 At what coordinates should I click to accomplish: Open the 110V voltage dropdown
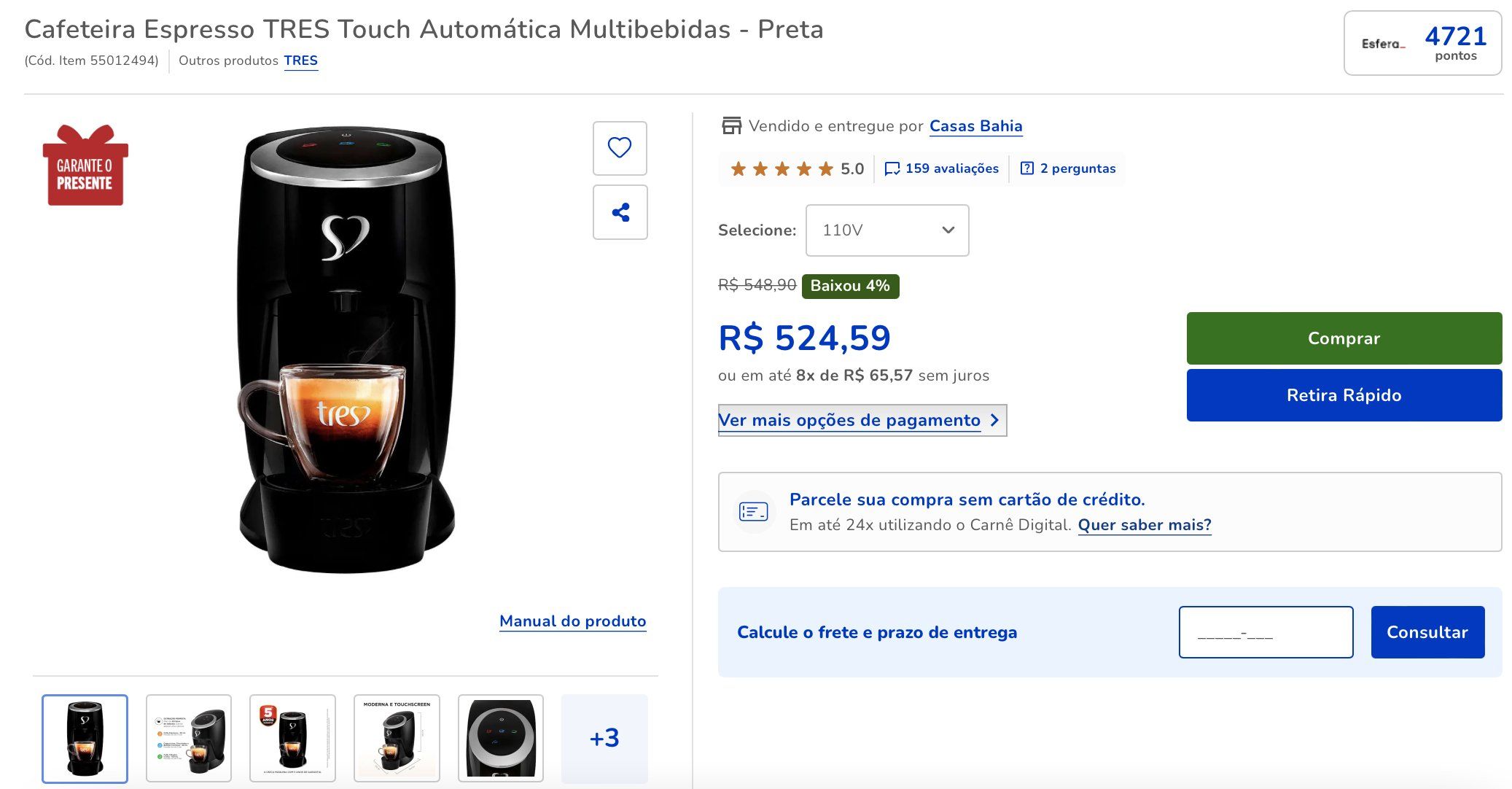point(886,230)
